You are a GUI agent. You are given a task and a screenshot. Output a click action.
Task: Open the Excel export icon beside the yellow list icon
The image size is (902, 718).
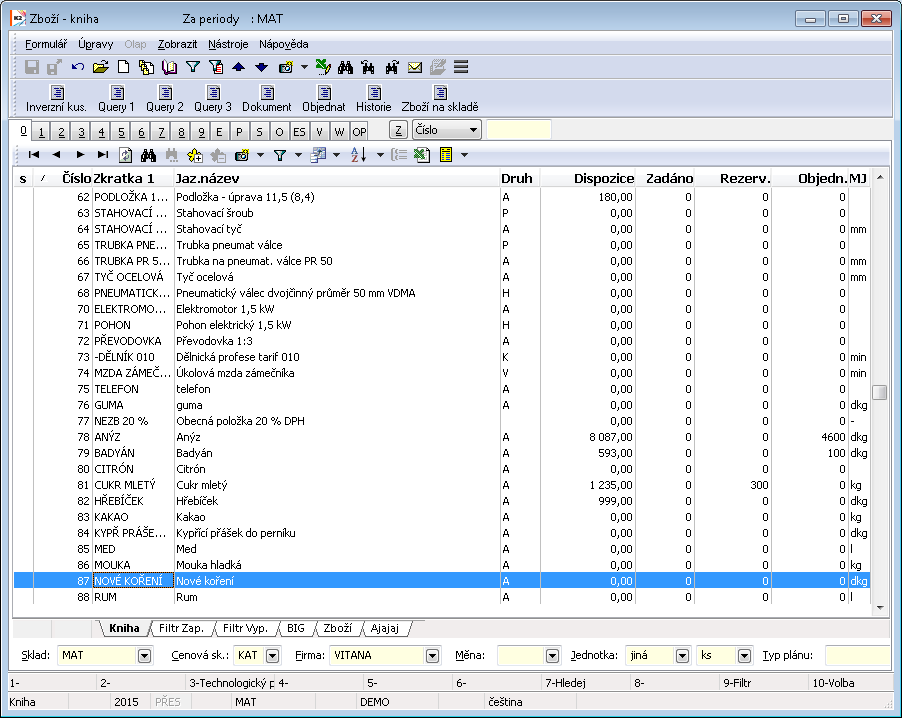[x=422, y=155]
